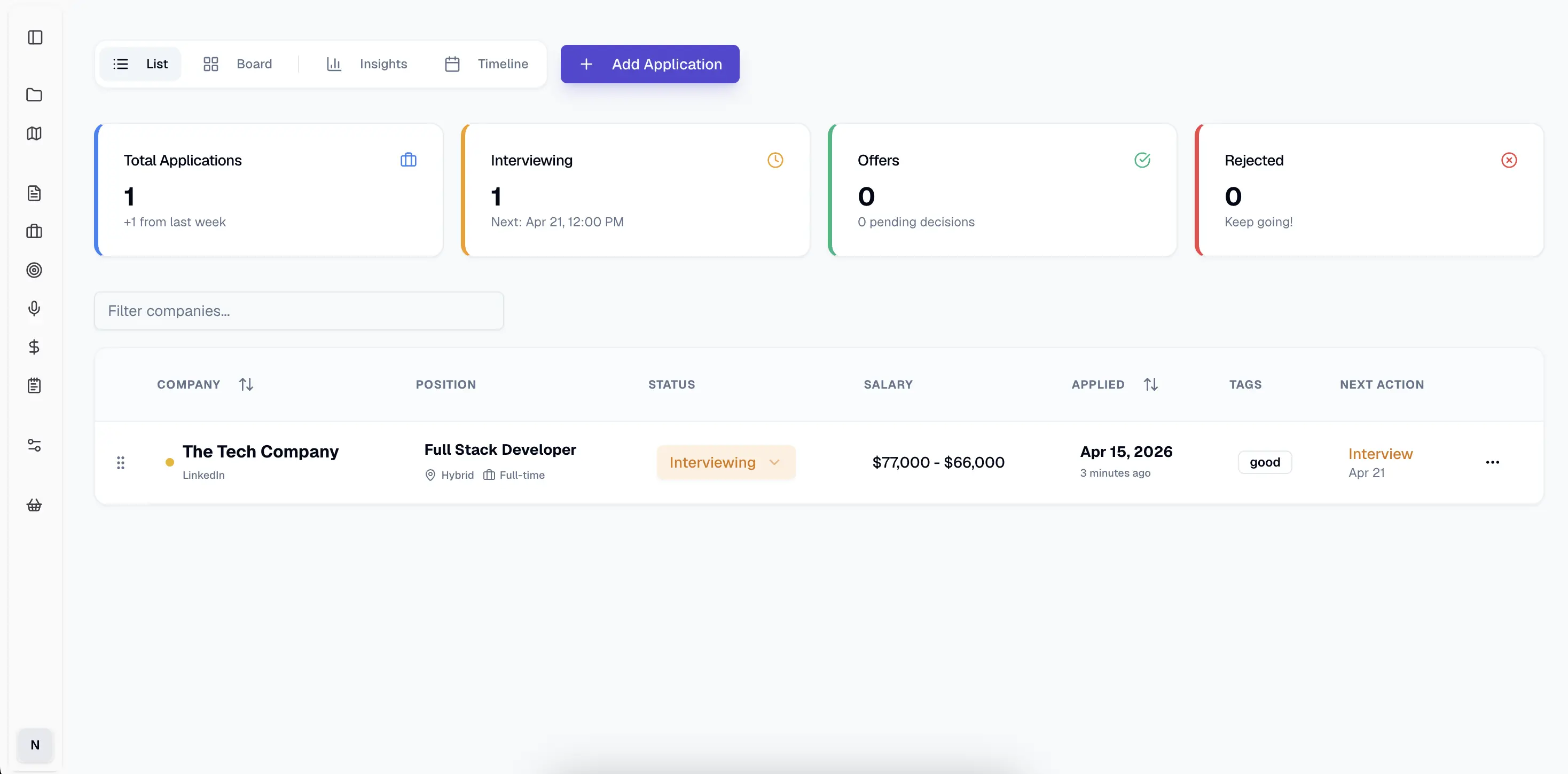Toggle the sidebar collapse icon
This screenshot has height=774, width=1568.
[35, 38]
